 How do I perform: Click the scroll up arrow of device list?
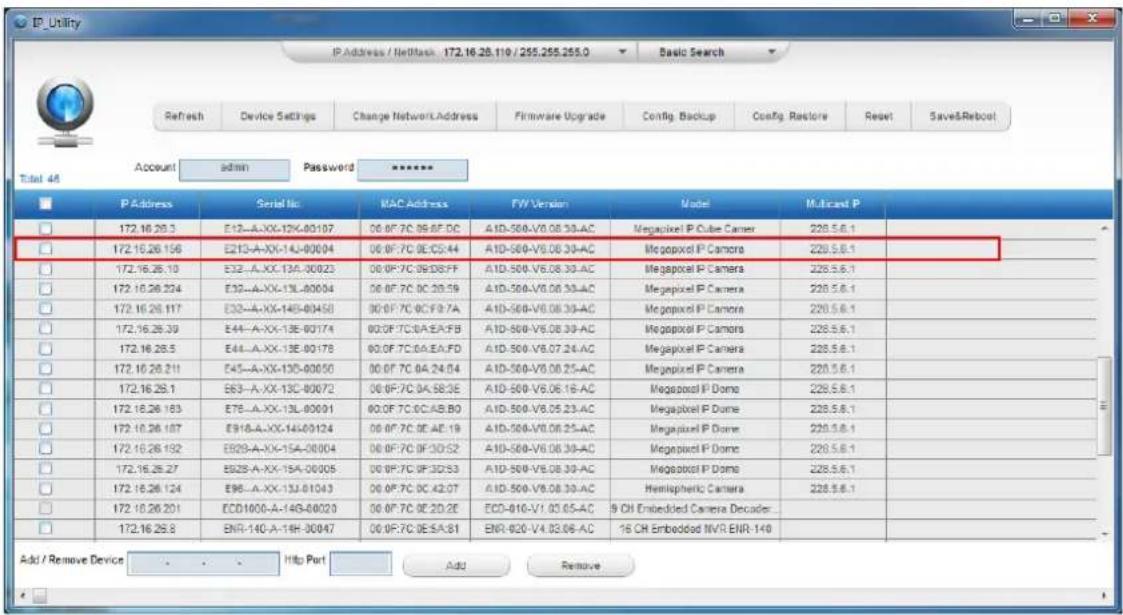coord(1104,228)
